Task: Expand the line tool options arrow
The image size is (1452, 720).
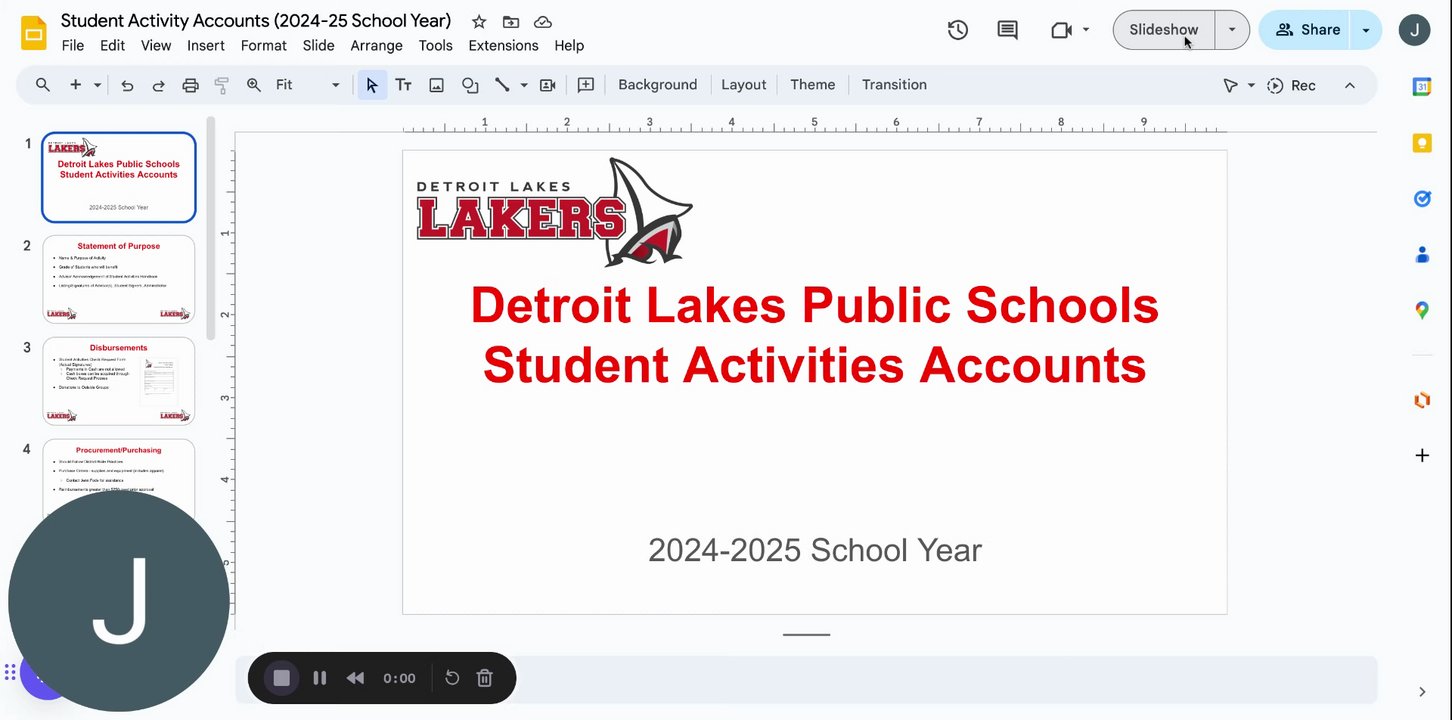Action: tap(524, 85)
